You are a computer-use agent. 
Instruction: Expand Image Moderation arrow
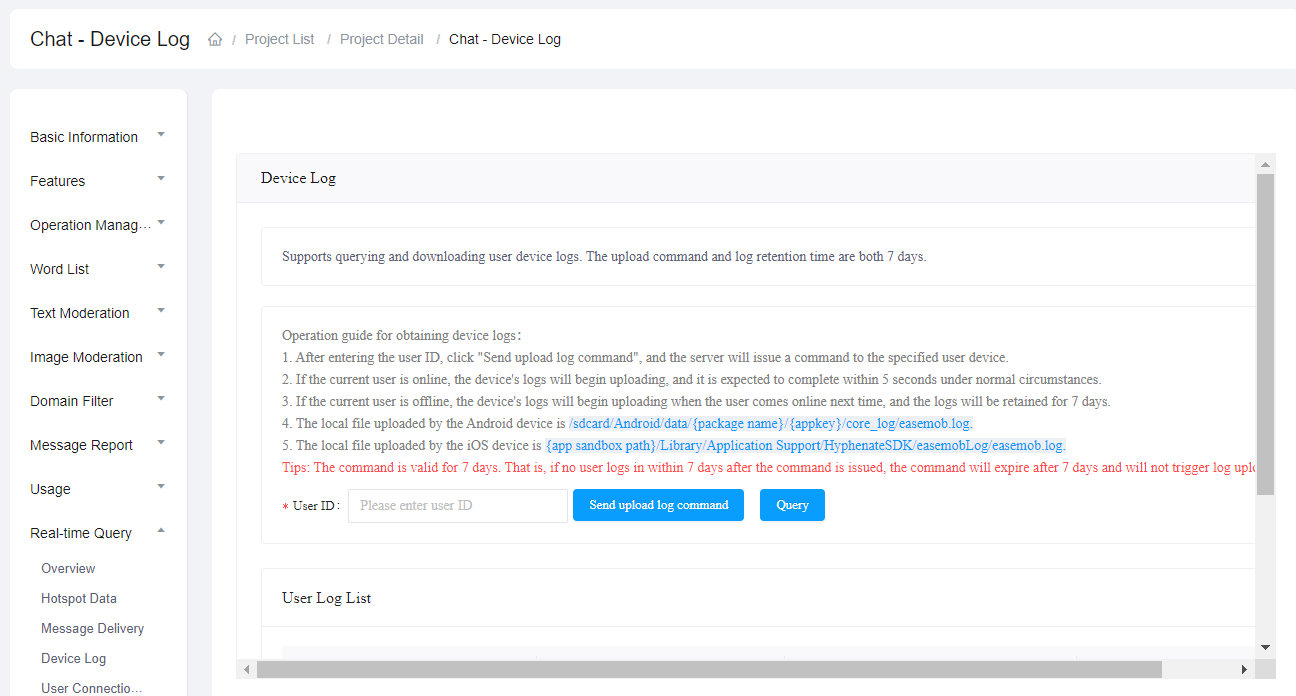(161, 354)
